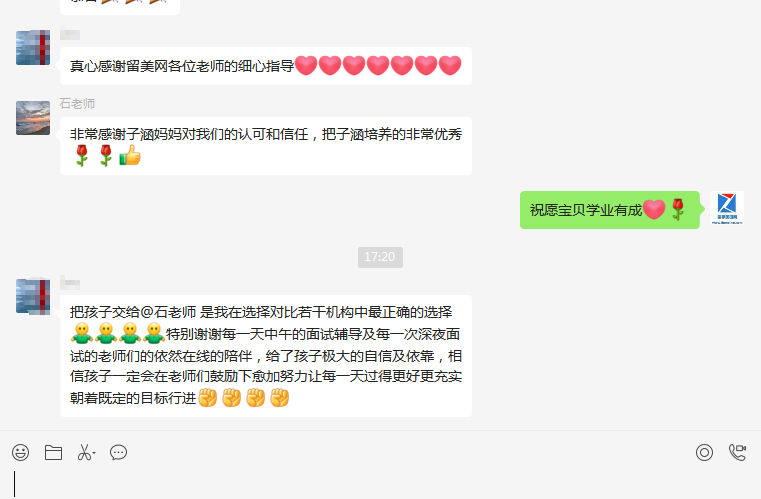Screen dimensions: 761x499
Task: Open the emoji picker smiley icon
Action: click(x=20, y=452)
